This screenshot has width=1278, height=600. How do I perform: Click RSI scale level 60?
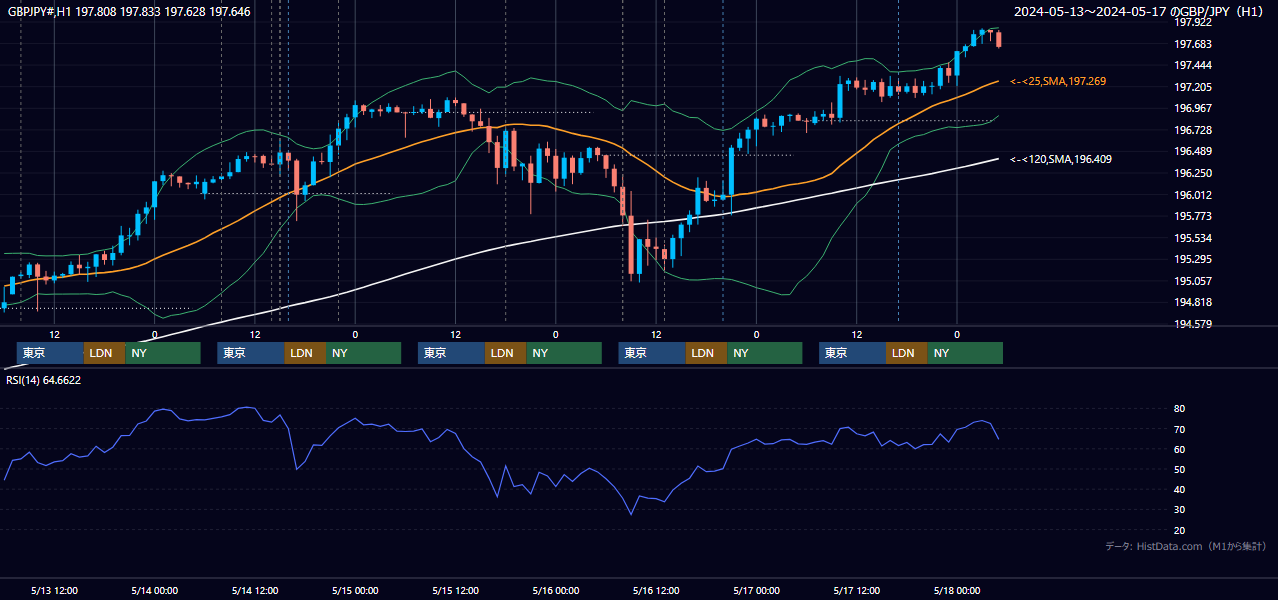(x=1180, y=449)
